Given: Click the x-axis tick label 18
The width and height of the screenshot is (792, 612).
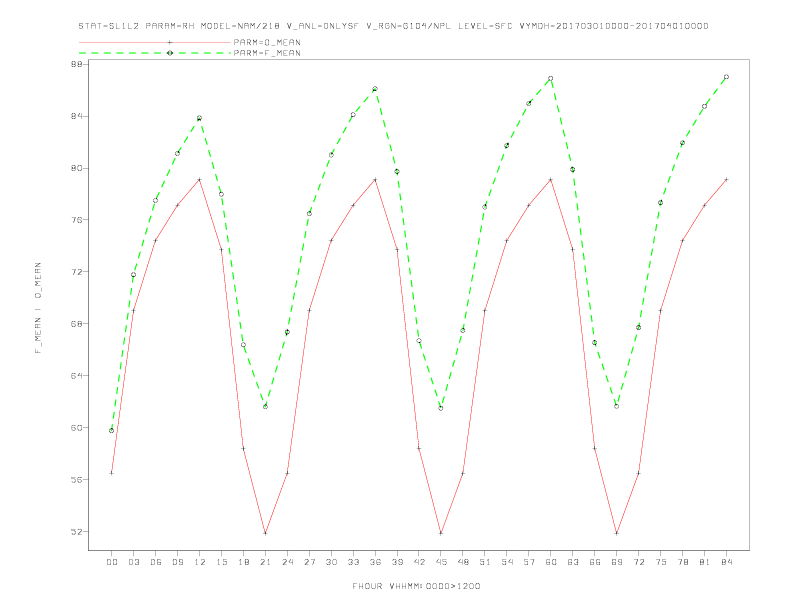Looking at the screenshot, I should tap(243, 562).
